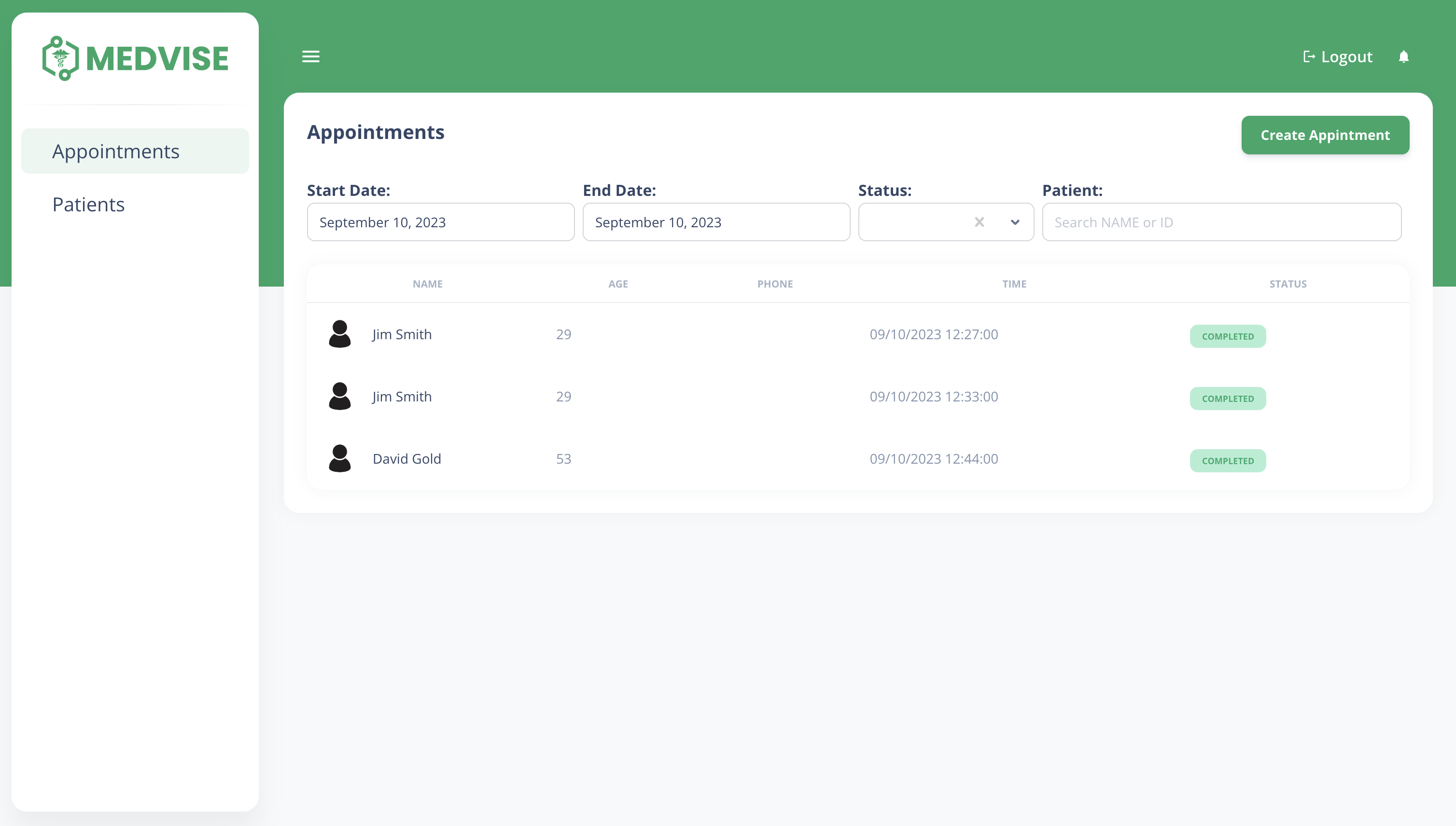
Task: Click COMPLETED badge in the 12:27:00 row
Action: point(1227,336)
